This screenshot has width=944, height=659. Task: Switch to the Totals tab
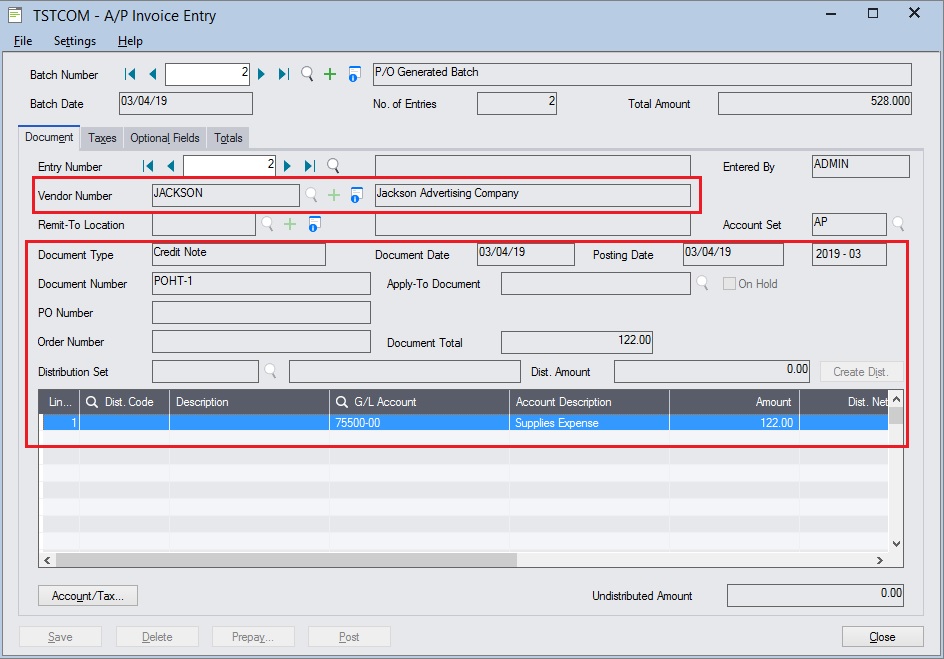click(x=228, y=138)
